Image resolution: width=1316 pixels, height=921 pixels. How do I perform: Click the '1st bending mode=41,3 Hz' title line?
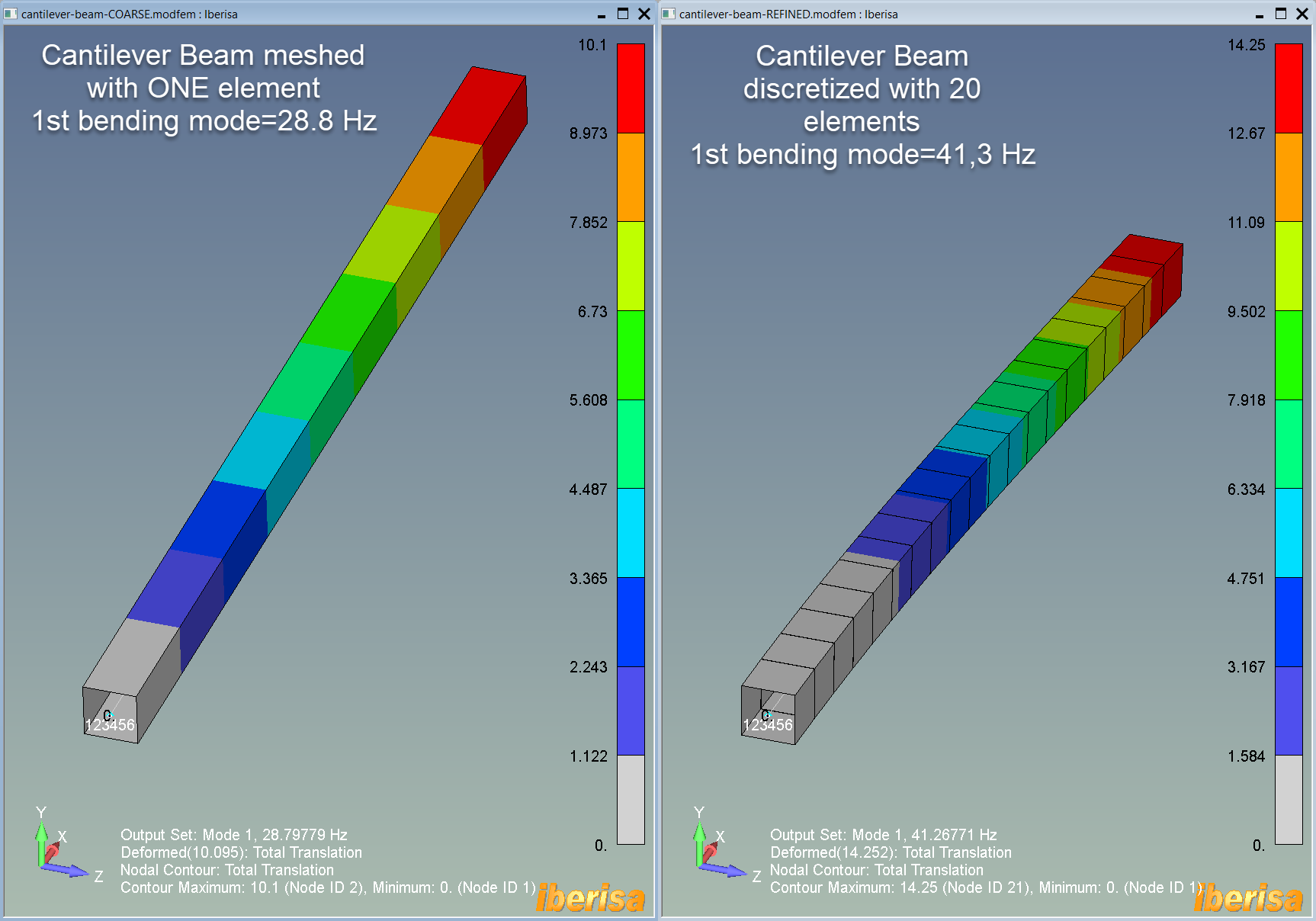tap(862, 155)
